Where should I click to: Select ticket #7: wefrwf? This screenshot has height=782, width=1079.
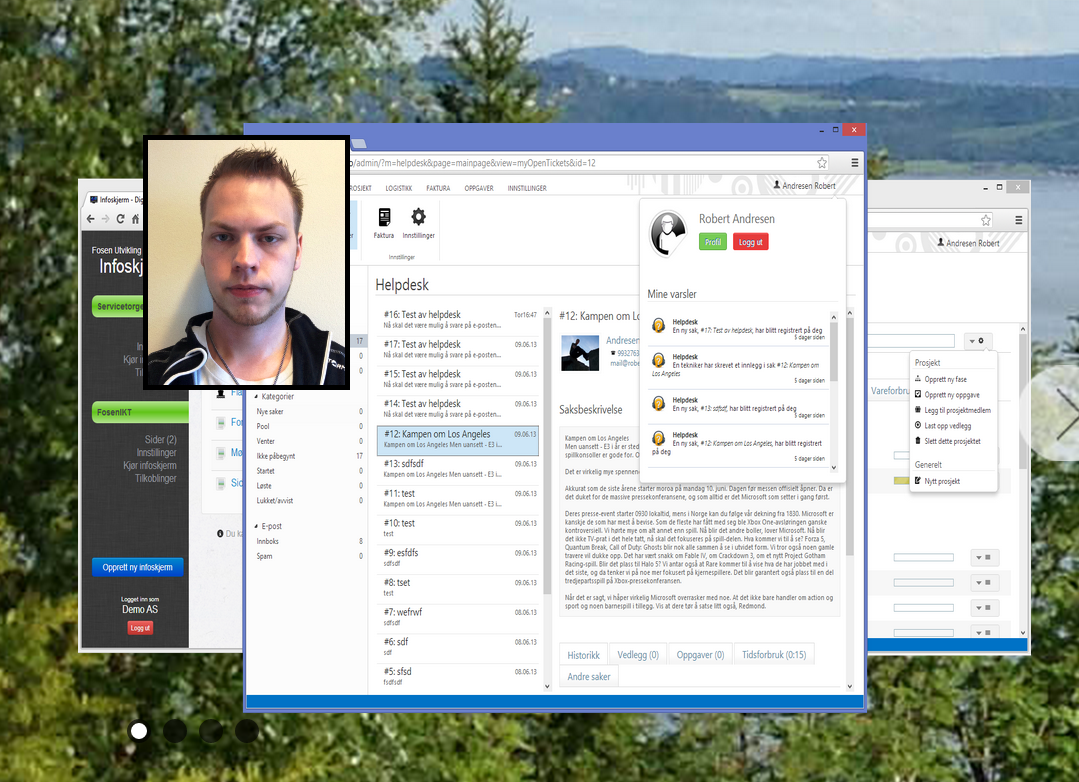pyautogui.click(x=458, y=617)
